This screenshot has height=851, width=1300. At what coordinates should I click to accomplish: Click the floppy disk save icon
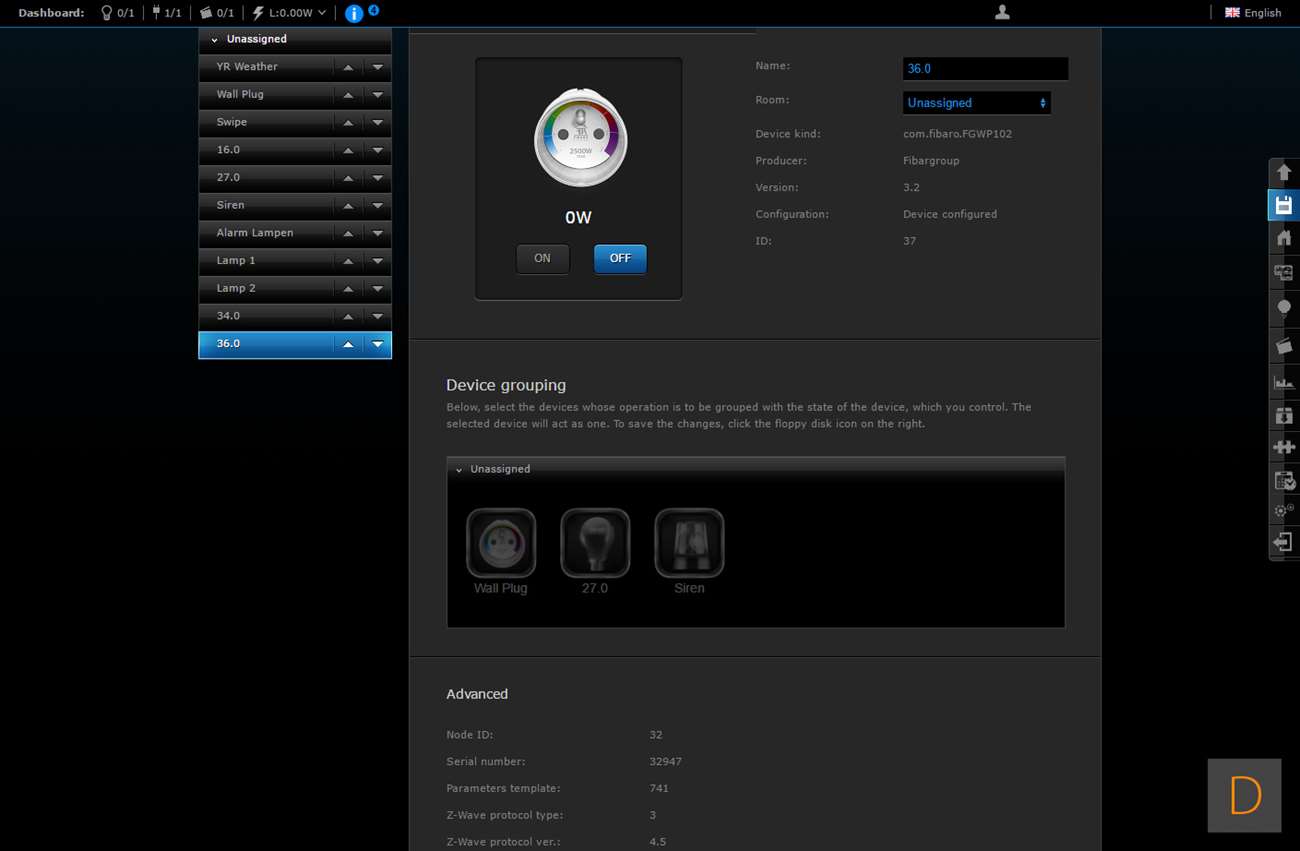[x=1284, y=206]
